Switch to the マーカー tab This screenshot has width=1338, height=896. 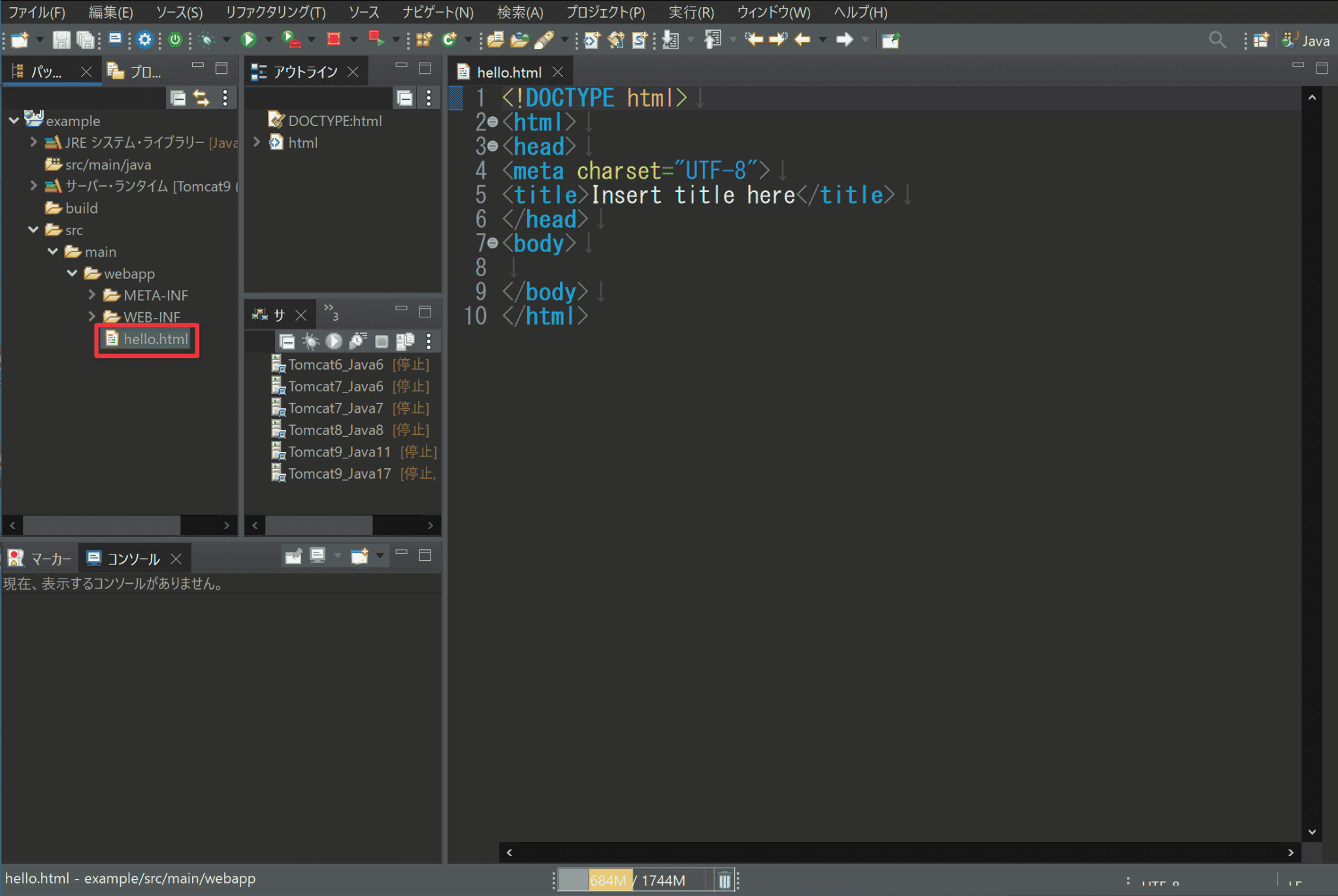point(41,558)
